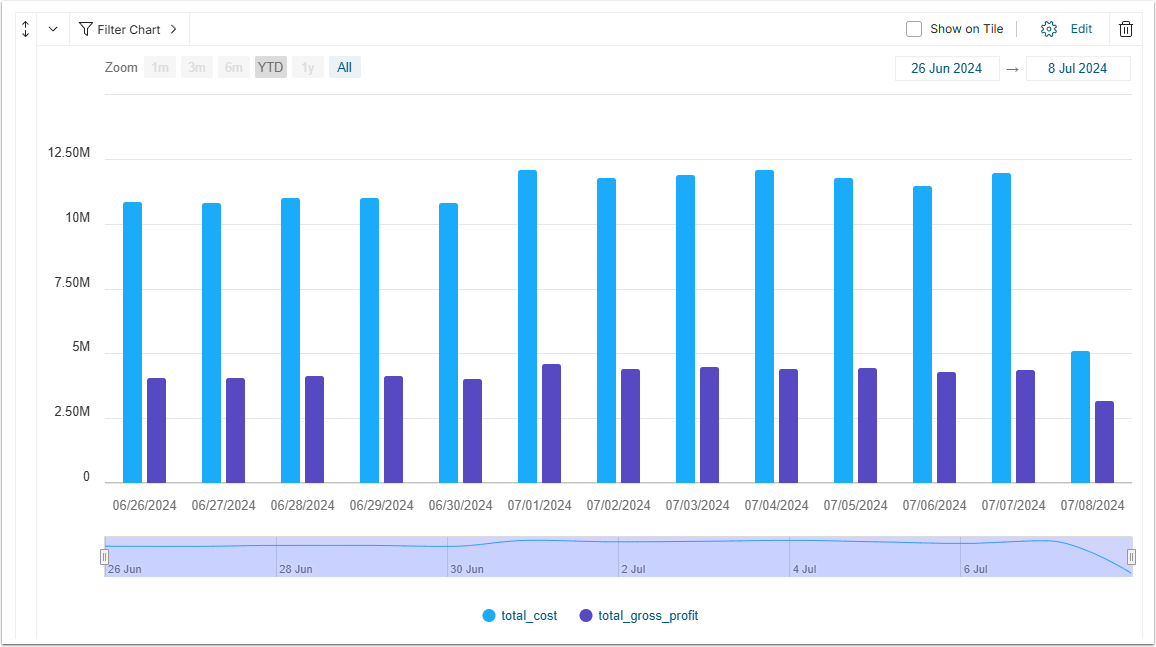Enable the Show on Tile checkbox
1156x647 pixels.
click(914, 29)
